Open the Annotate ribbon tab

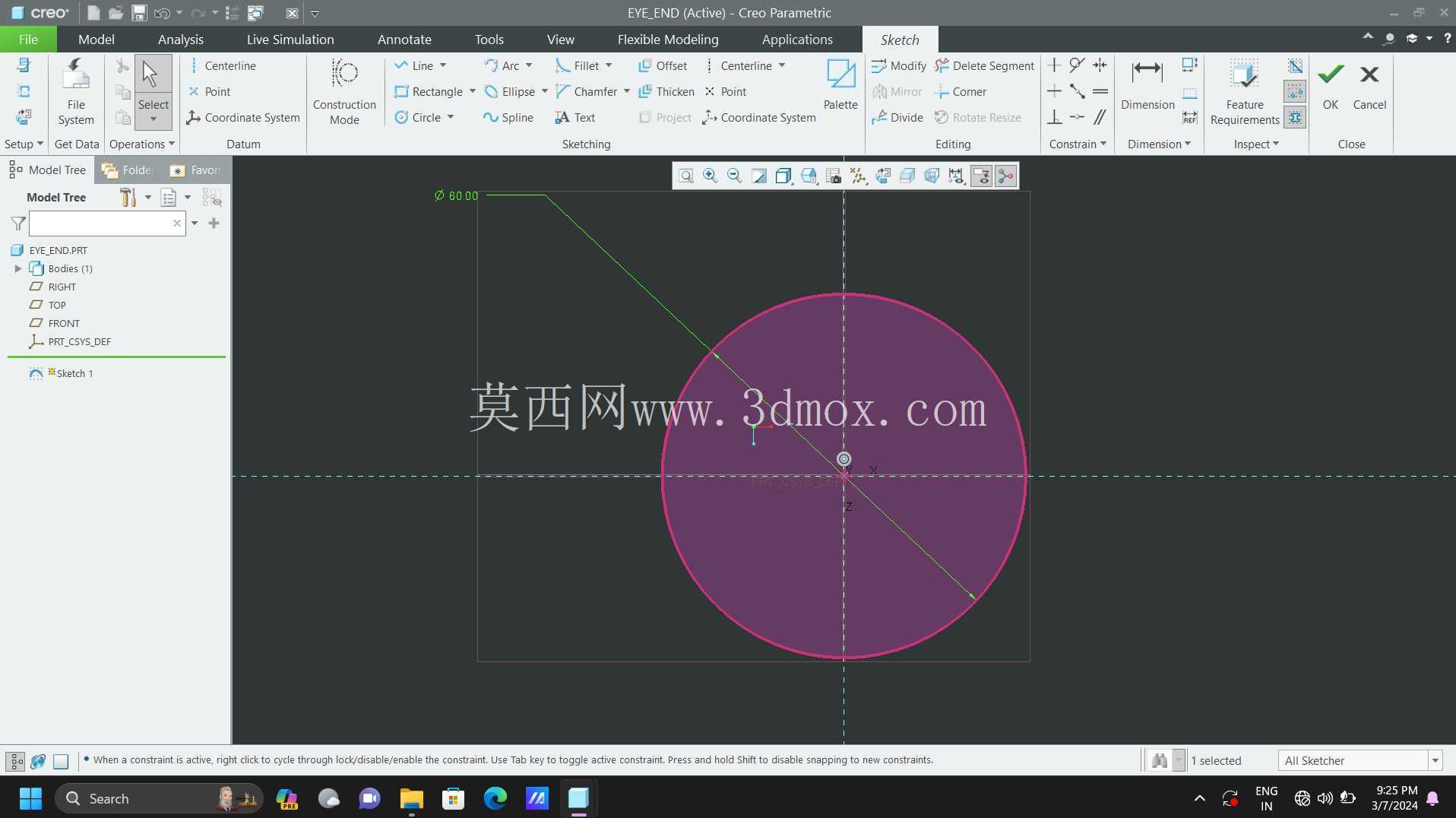404,40
